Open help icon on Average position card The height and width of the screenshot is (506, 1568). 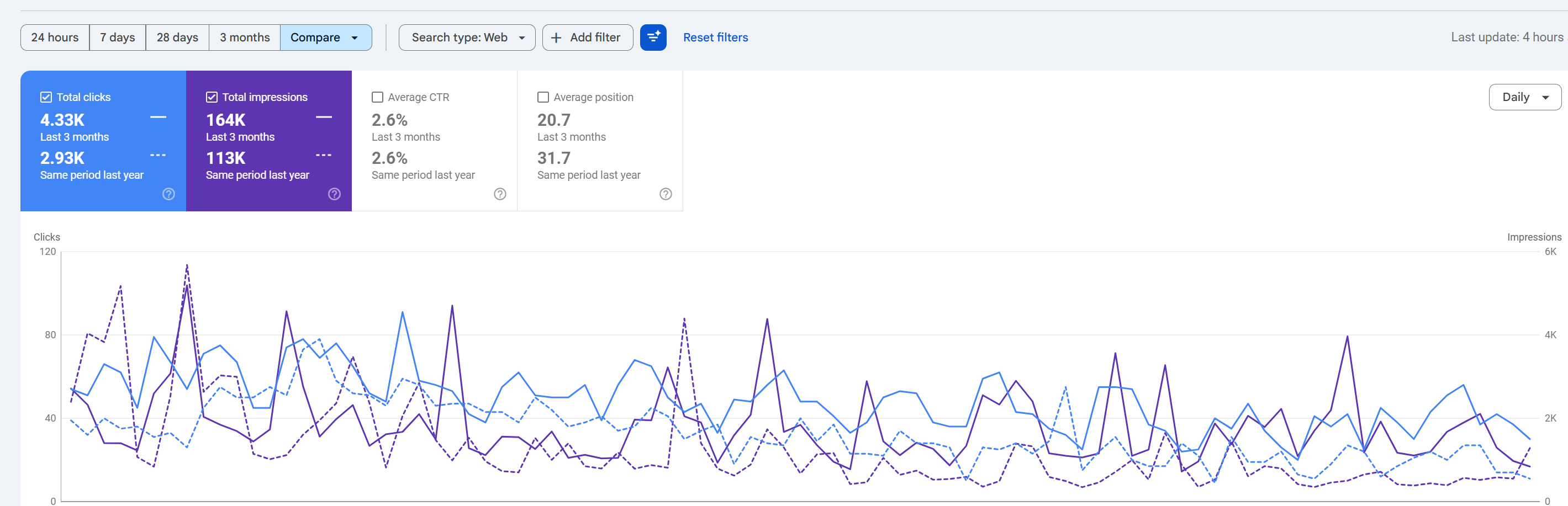(666, 194)
